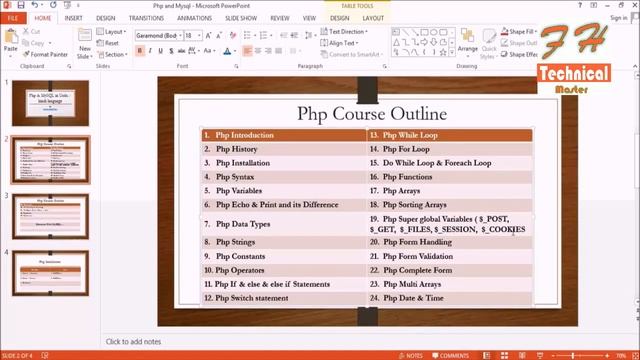This screenshot has height=360, width=640.
Task: Open the Align Text dropdown
Action: 340,43
